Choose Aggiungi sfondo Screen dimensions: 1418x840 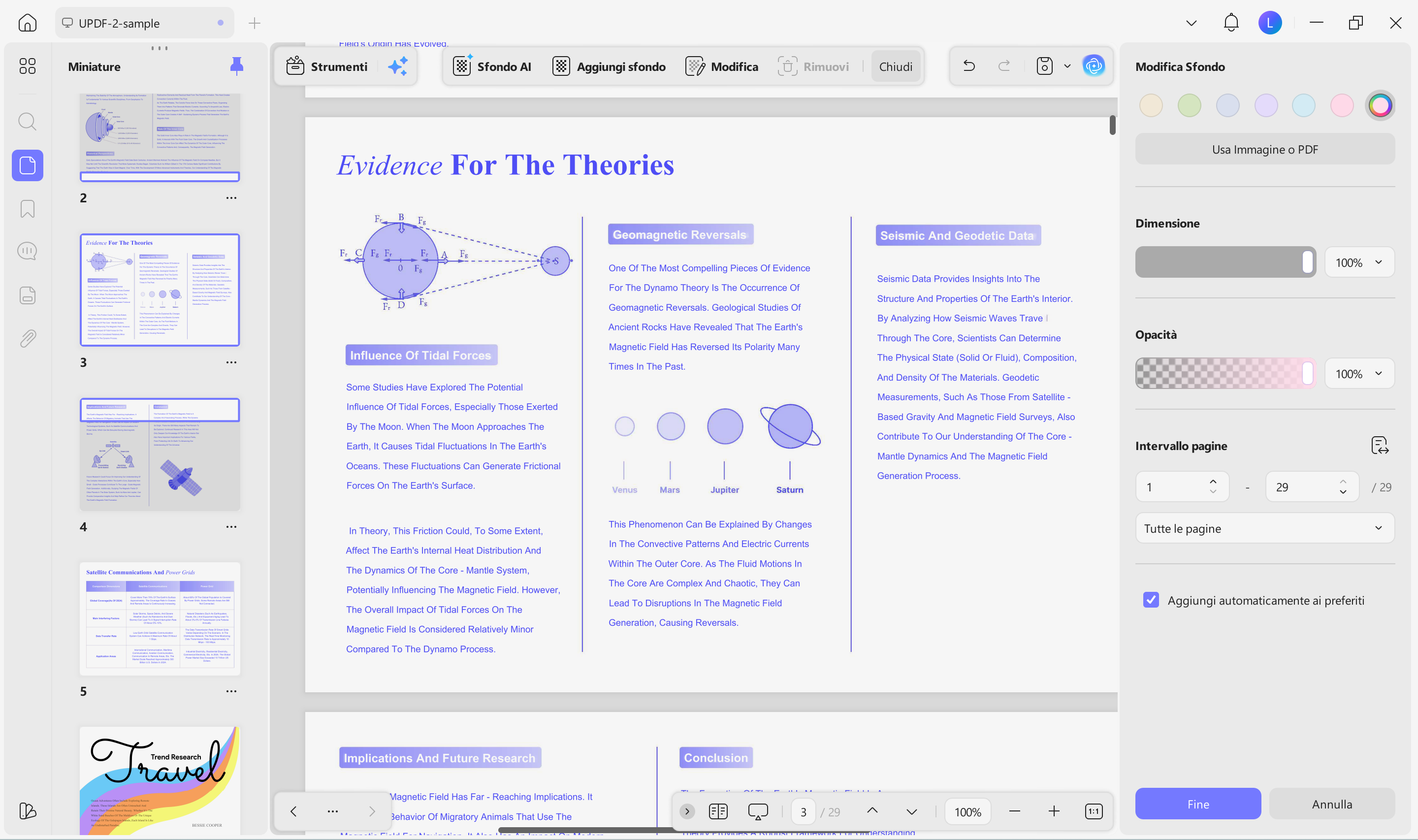609,66
